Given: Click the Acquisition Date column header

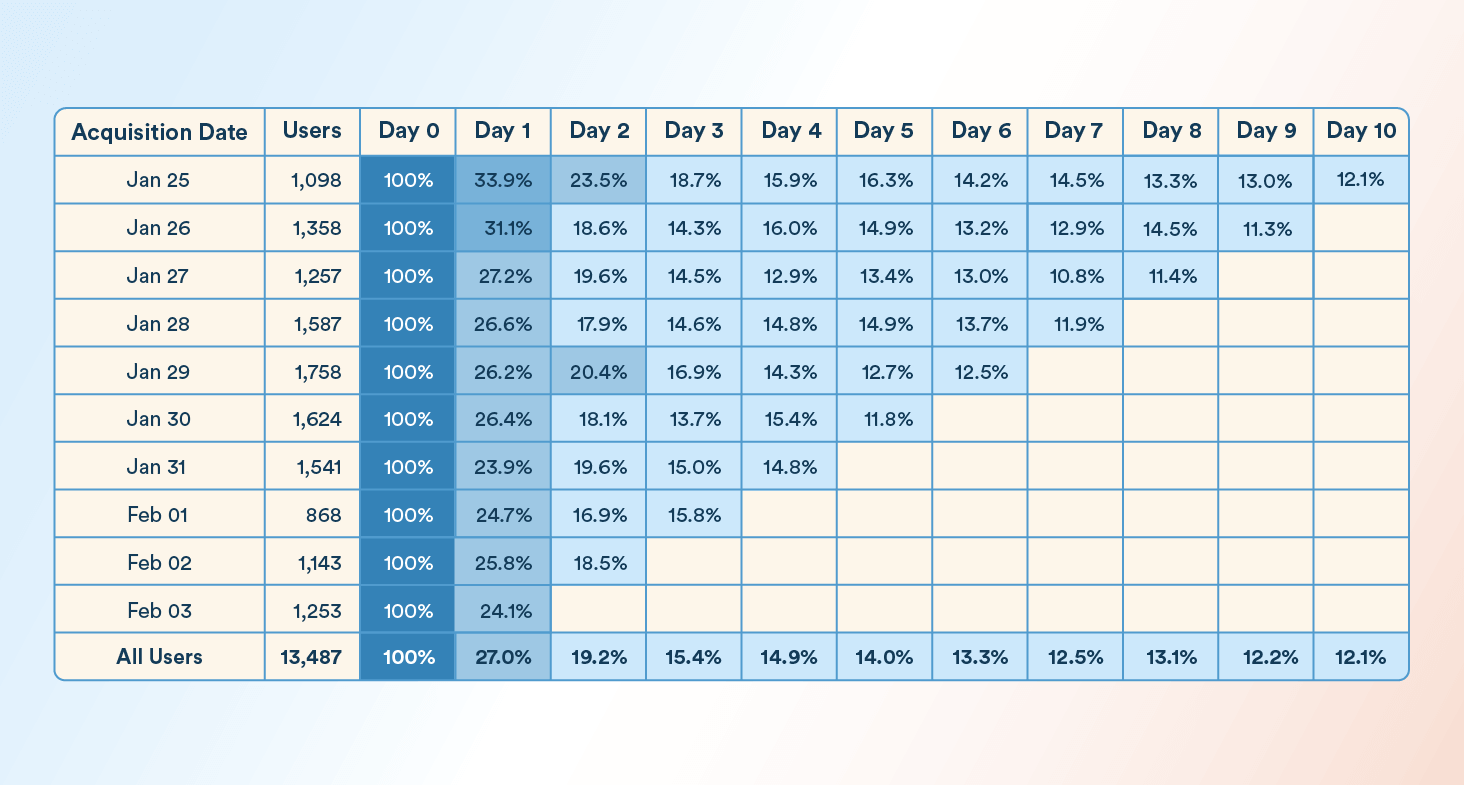Looking at the screenshot, I should (159, 132).
